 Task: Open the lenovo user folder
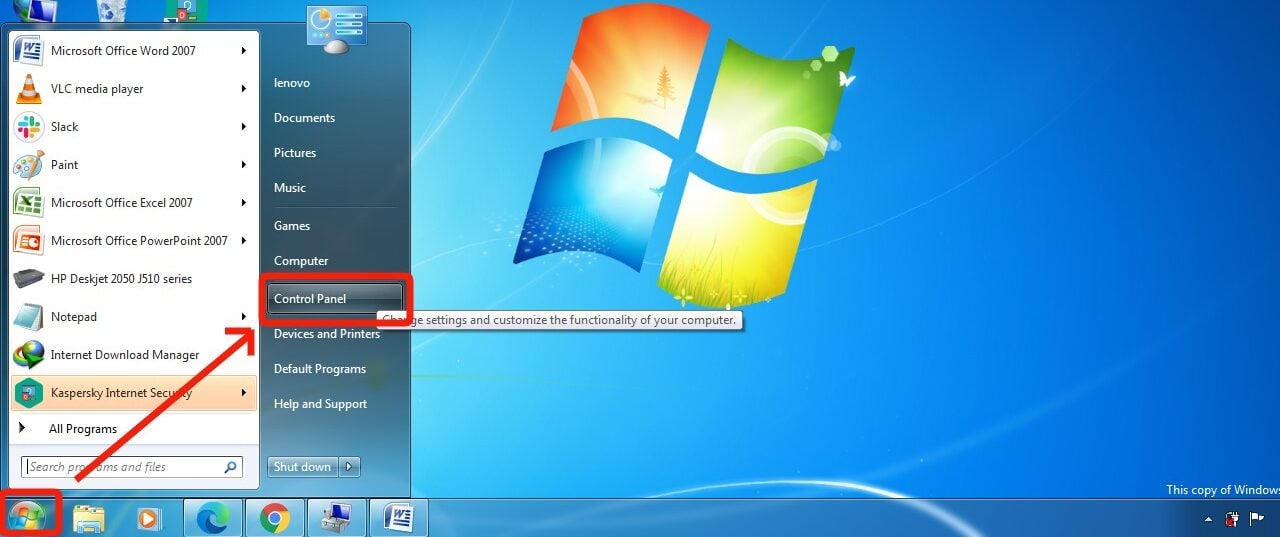tap(292, 83)
